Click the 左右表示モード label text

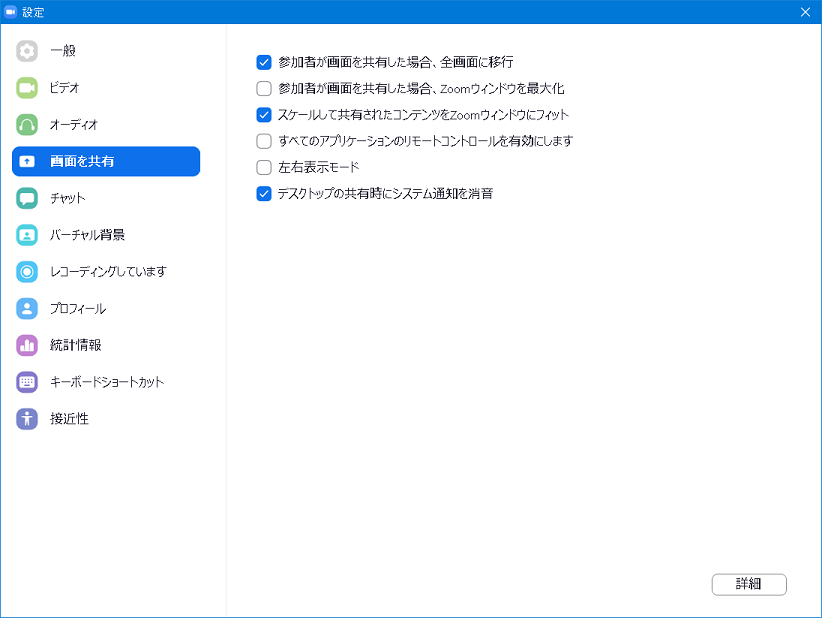(319, 167)
